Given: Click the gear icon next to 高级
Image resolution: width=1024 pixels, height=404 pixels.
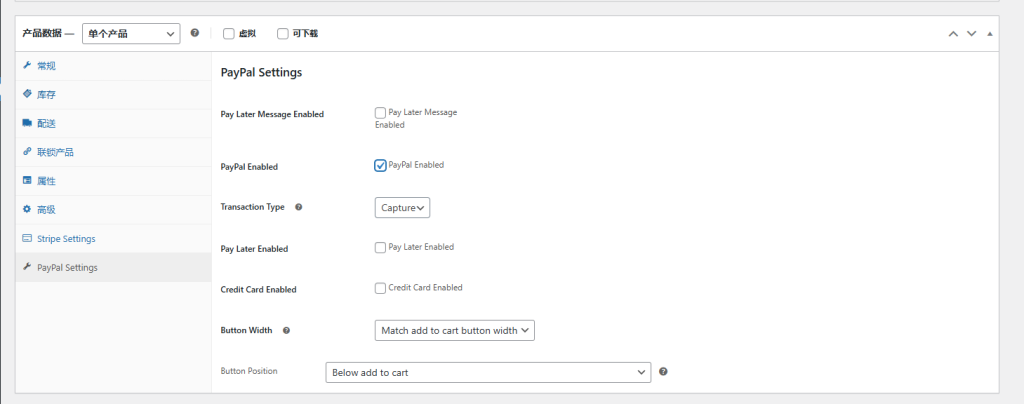Looking at the screenshot, I should 27,209.
